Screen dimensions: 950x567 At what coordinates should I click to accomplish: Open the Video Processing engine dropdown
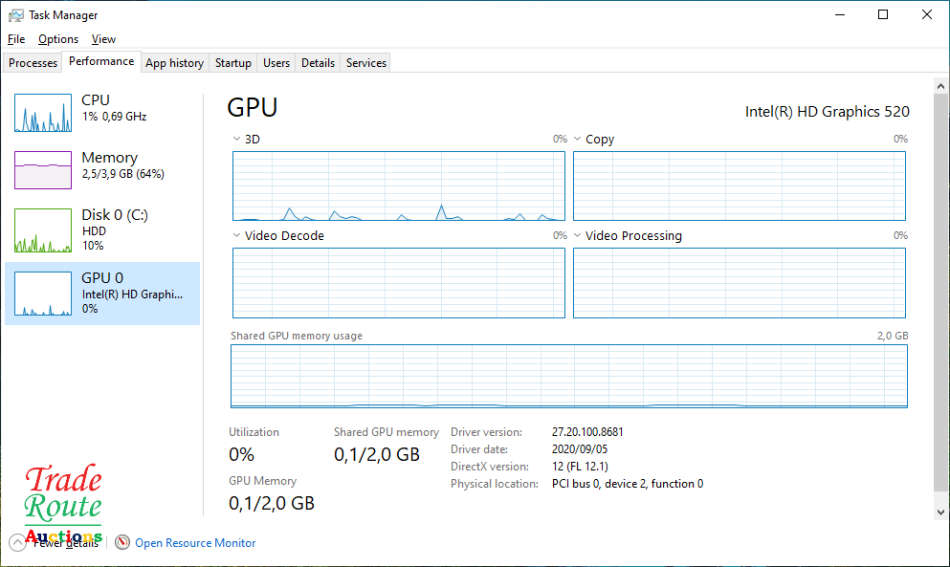pos(577,236)
